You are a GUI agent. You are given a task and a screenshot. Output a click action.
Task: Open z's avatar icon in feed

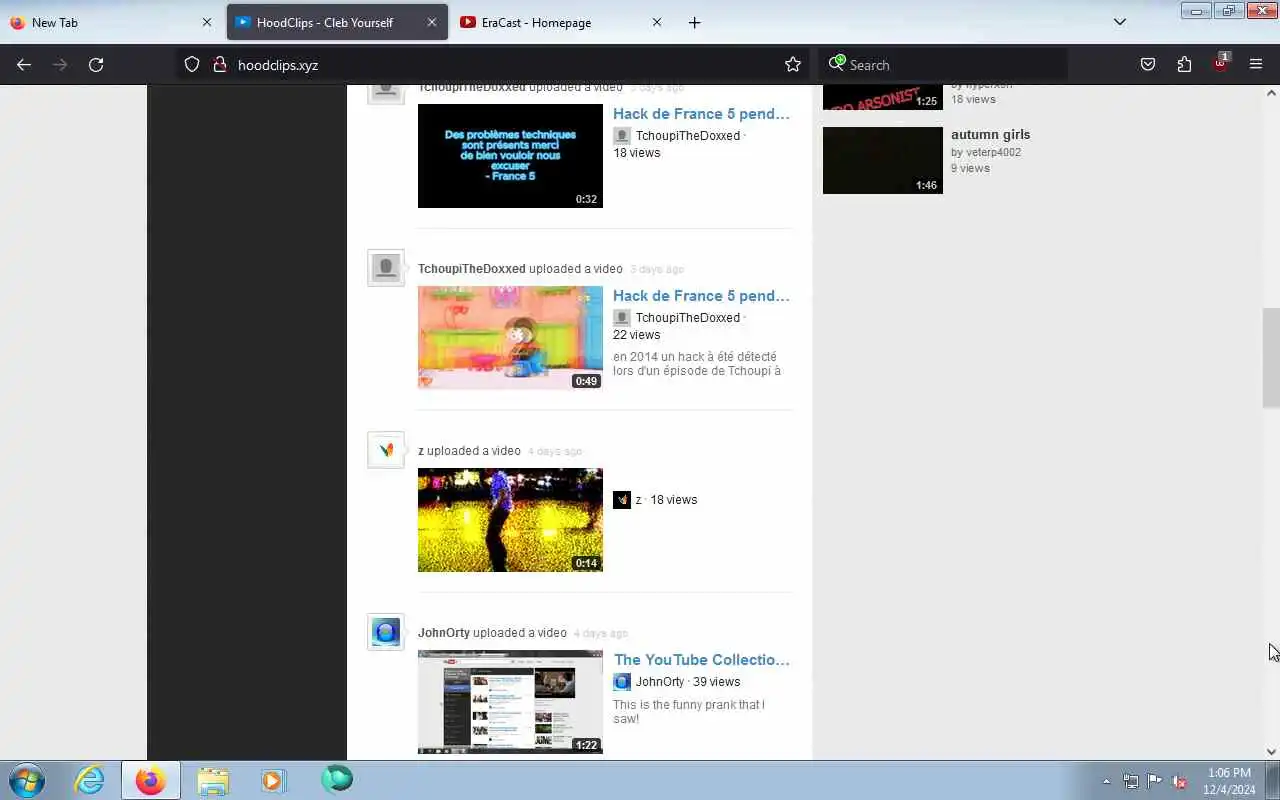[x=386, y=450]
